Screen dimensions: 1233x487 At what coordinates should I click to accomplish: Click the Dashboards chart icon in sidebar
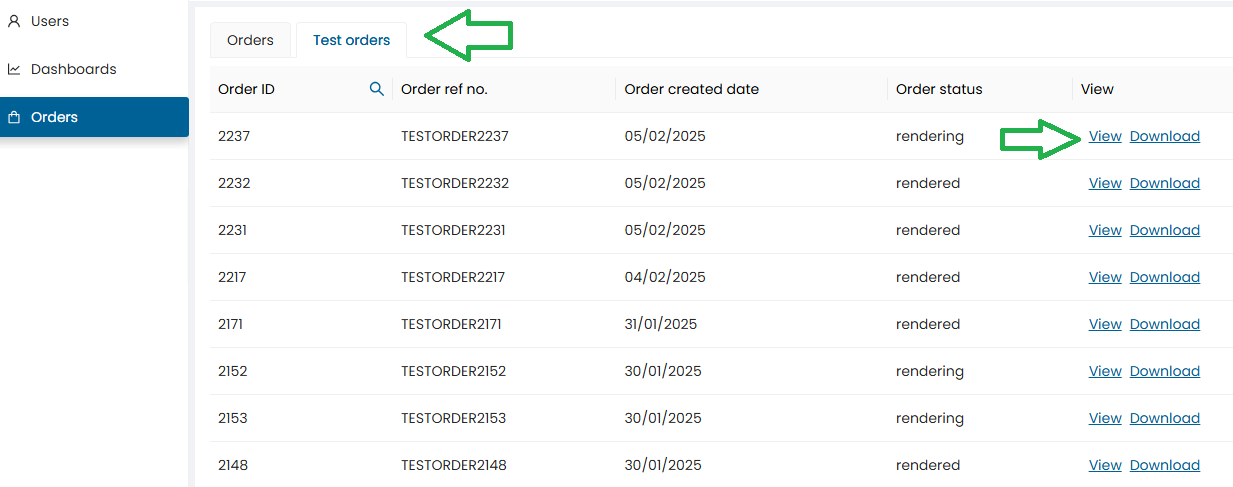click(x=14, y=69)
